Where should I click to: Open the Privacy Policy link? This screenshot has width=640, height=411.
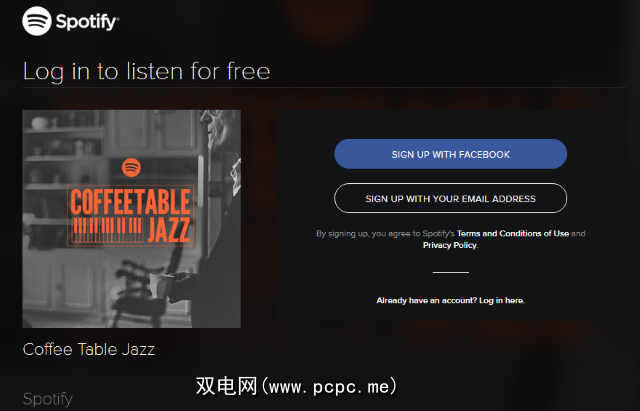point(449,245)
